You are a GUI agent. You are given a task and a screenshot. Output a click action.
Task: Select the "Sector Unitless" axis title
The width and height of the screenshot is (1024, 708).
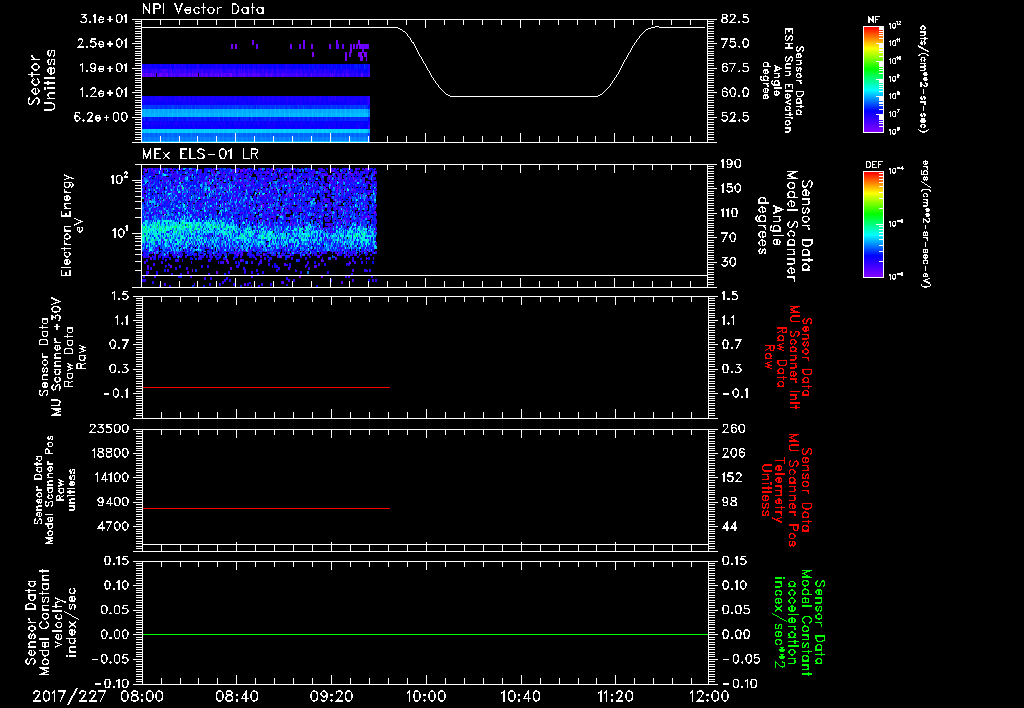(42, 80)
